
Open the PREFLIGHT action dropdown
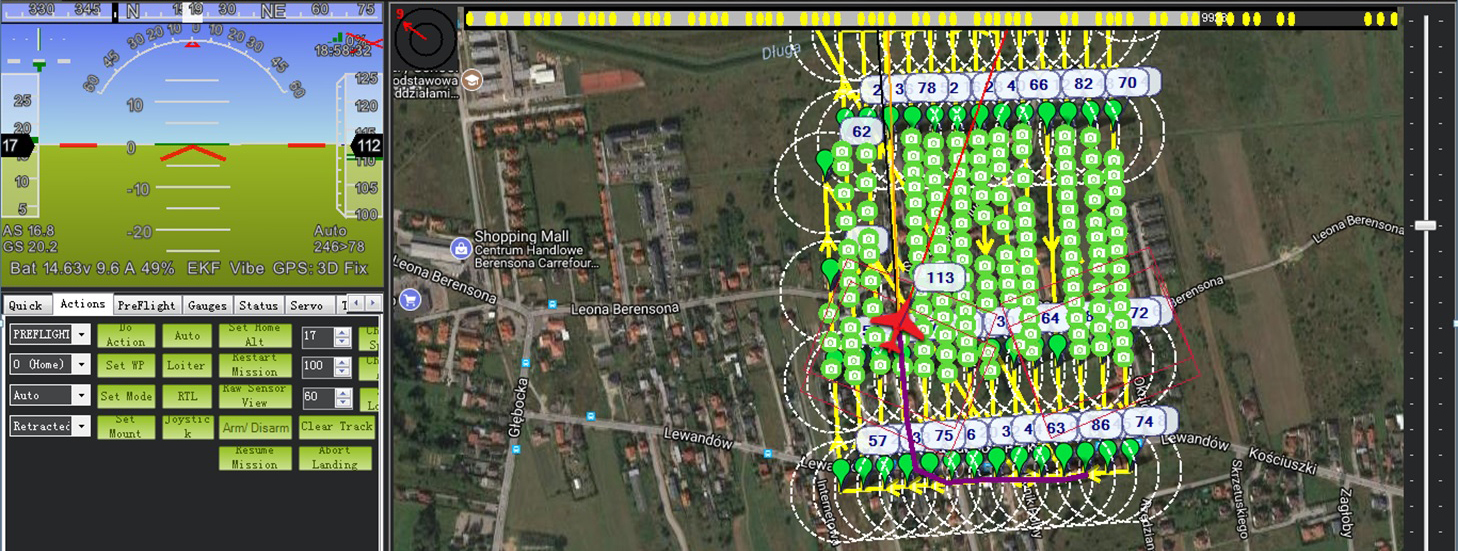point(81,334)
